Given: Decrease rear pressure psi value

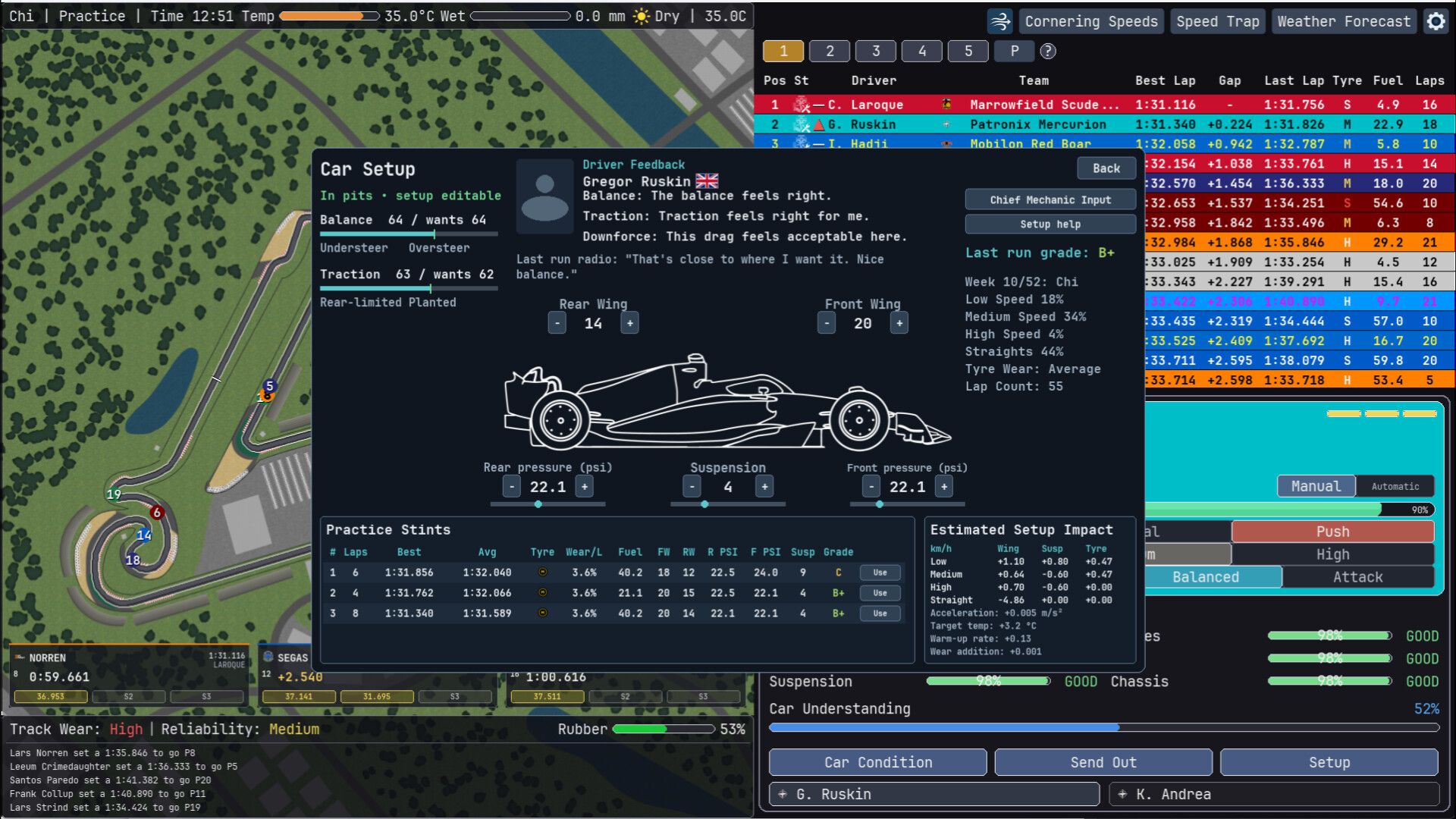Looking at the screenshot, I should (x=512, y=487).
